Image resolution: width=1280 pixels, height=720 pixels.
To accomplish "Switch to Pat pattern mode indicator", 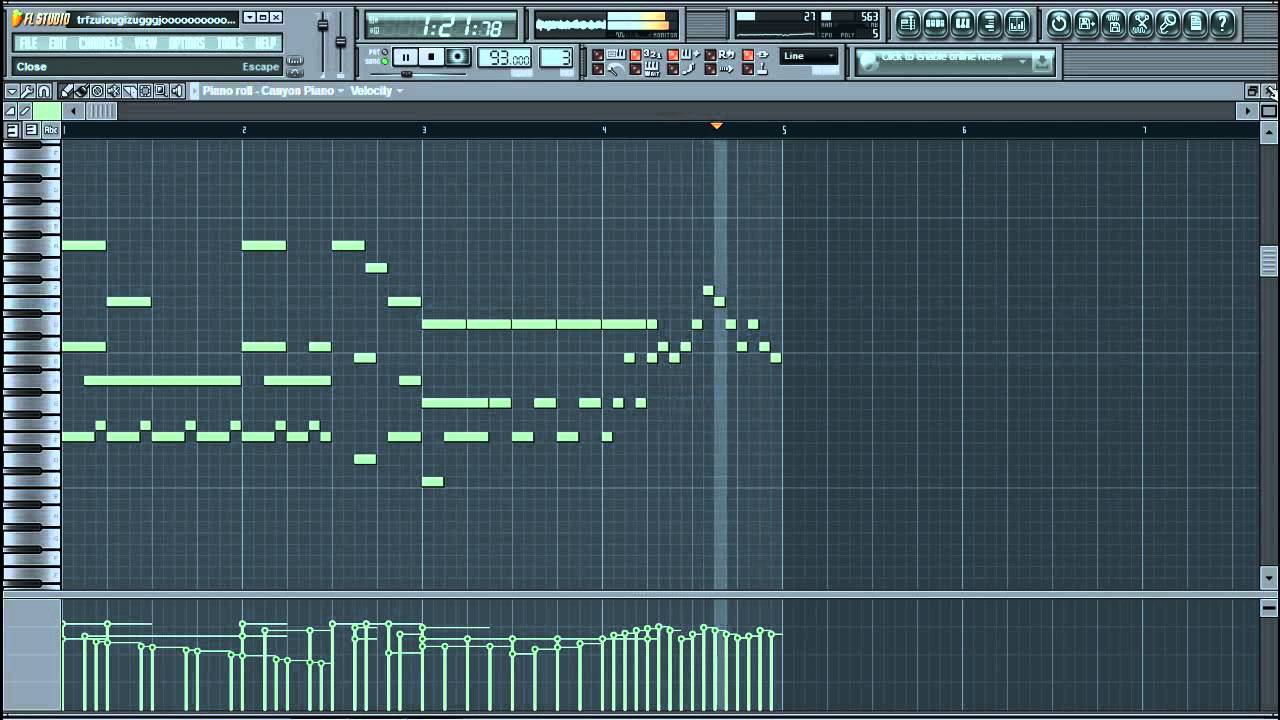I will [x=384, y=52].
